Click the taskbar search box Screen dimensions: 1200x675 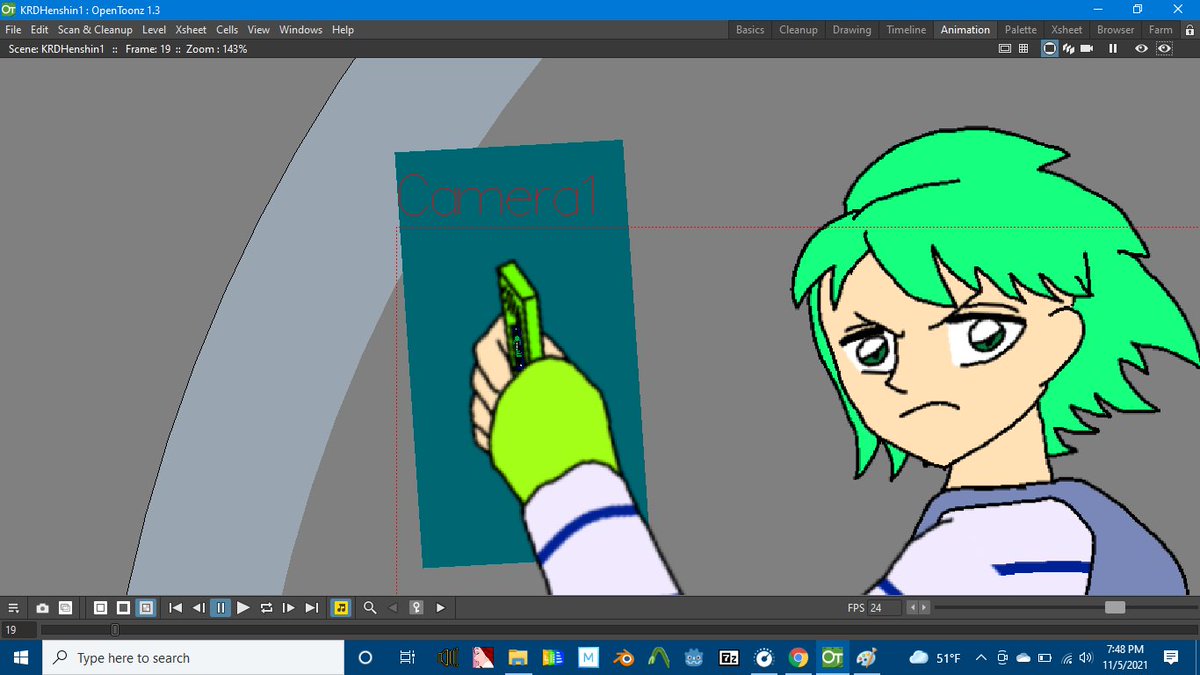[193, 658]
